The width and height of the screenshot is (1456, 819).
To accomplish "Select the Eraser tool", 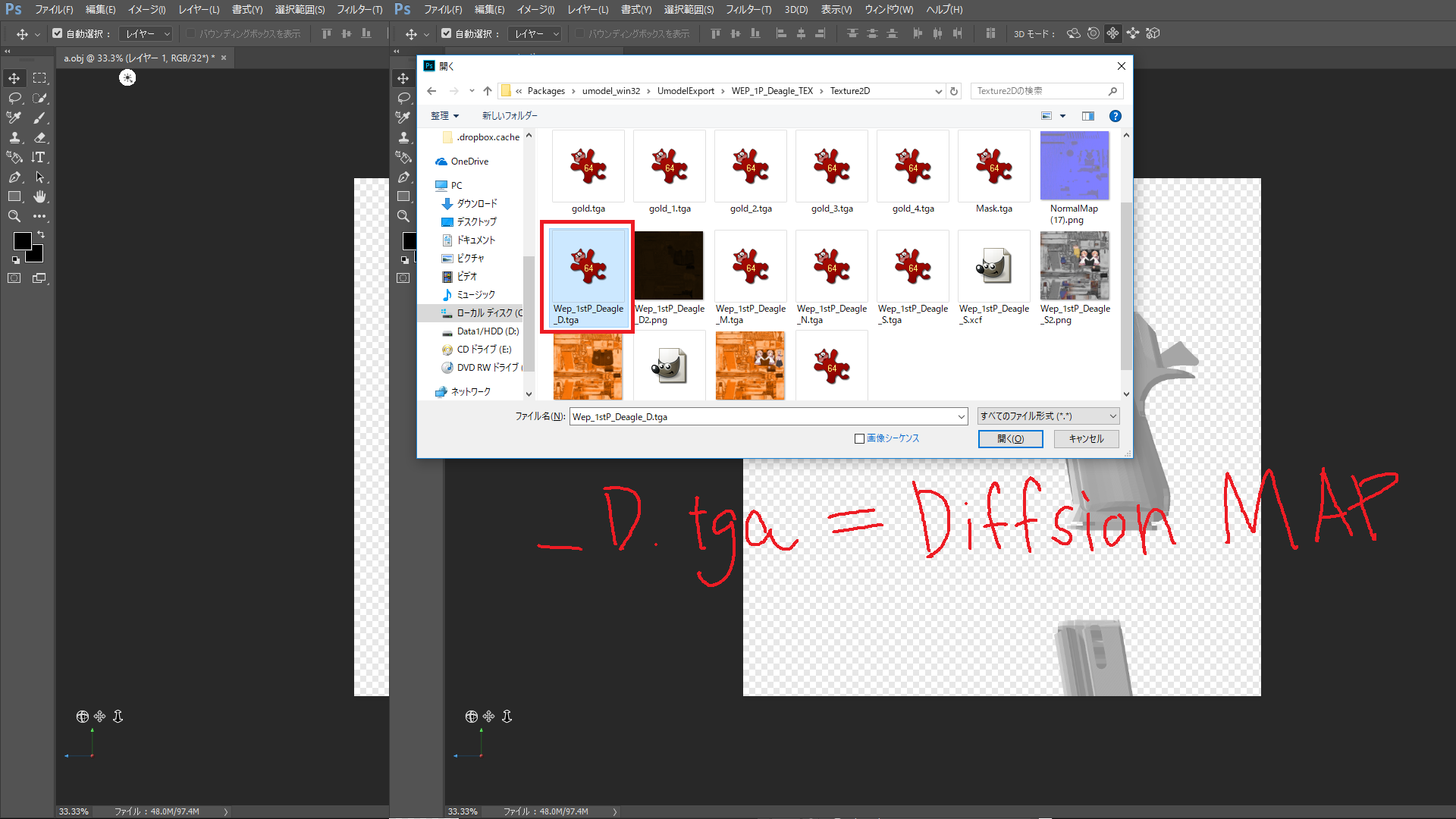I will pyautogui.click(x=39, y=137).
